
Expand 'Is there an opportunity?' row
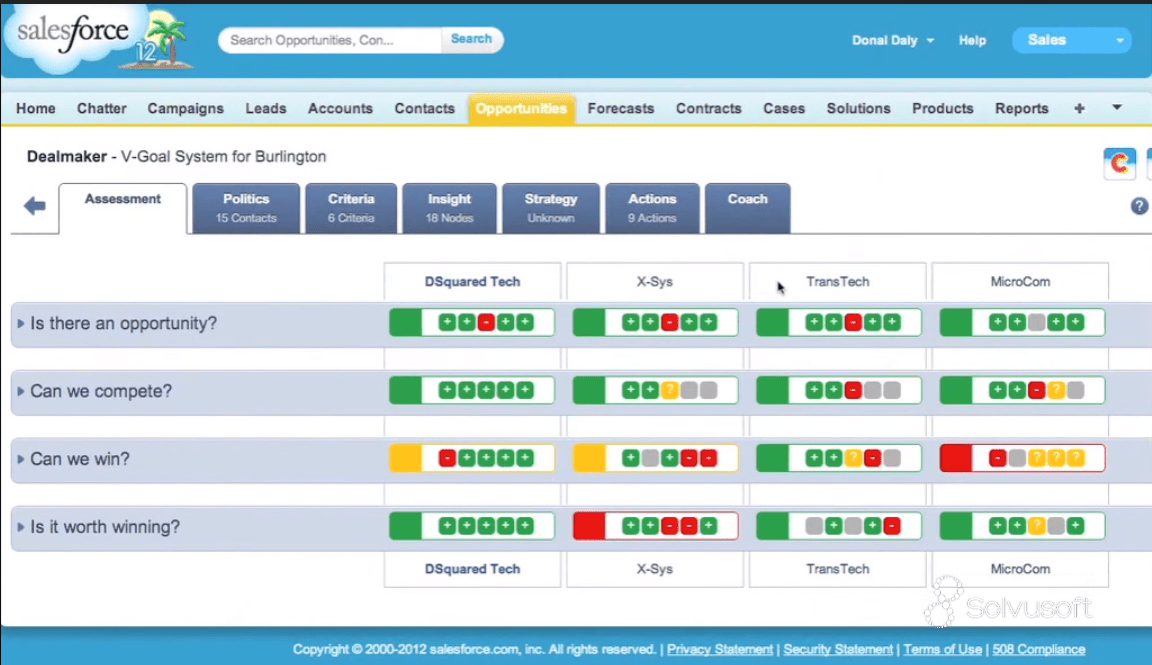pyautogui.click(x=21, y=323)
